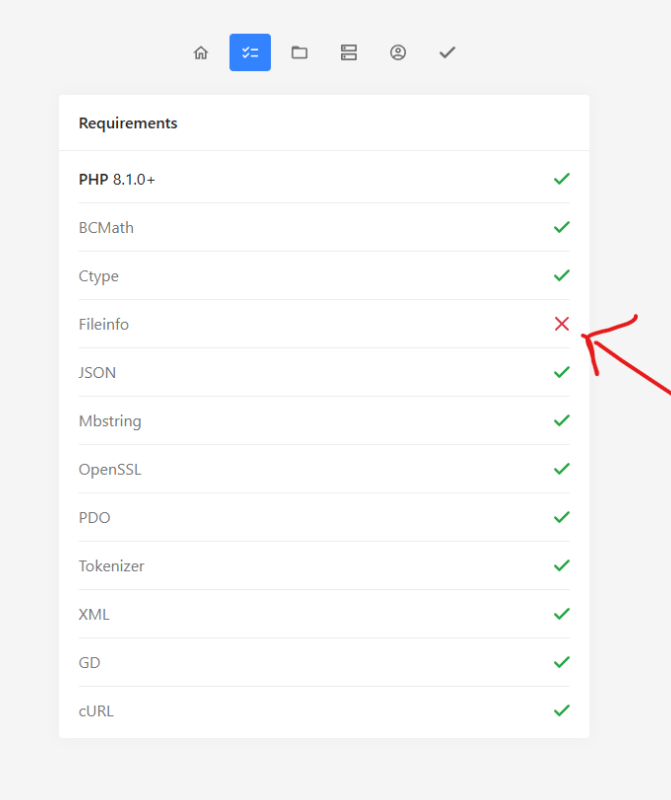This screenshot has height=800, width=671.
Task: Select the JSON requirement label
Action: [x=97, y=373]
